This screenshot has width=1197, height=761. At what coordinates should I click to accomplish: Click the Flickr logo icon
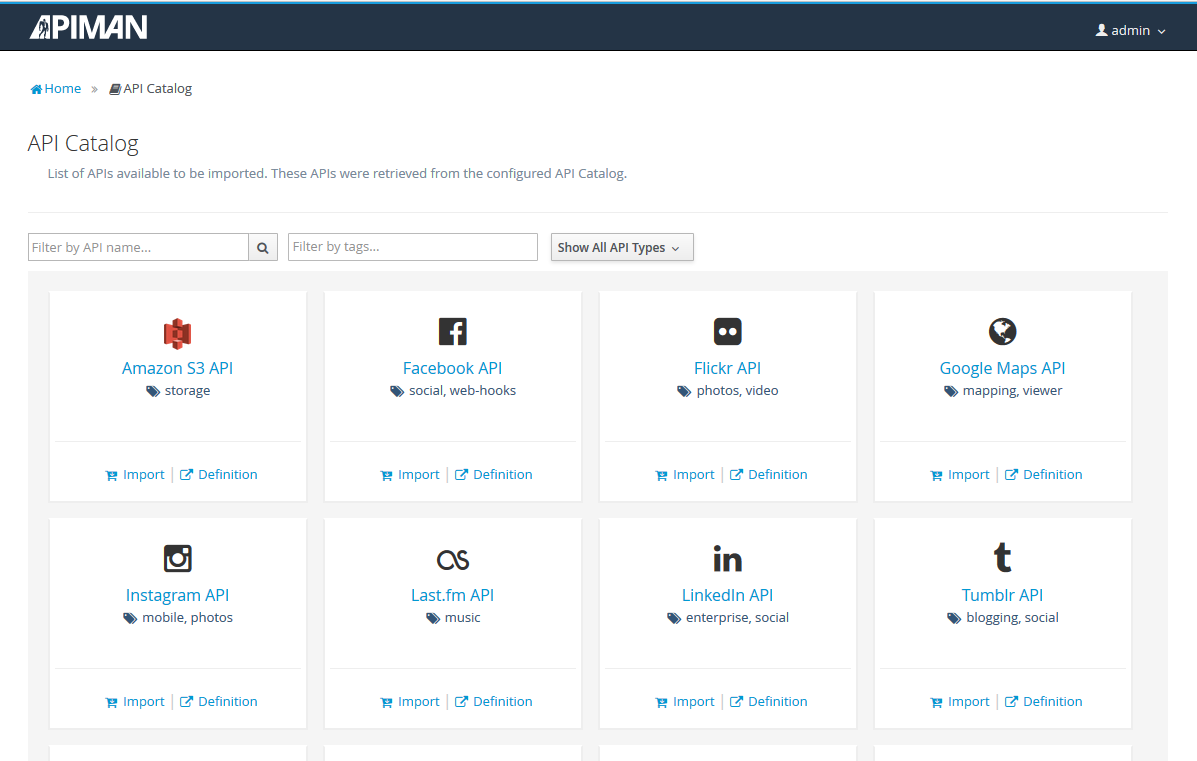coord(728,331)
